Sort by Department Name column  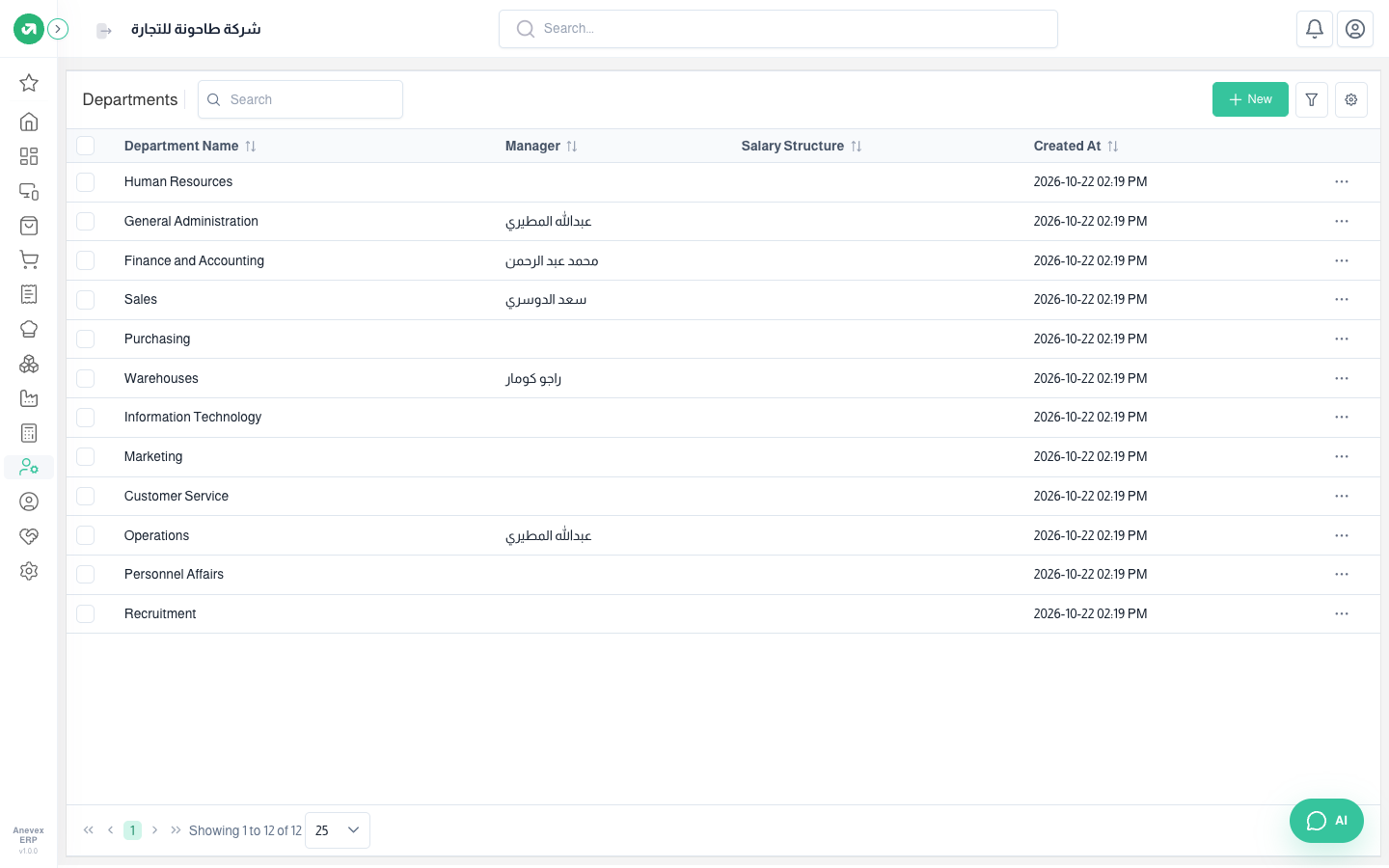[190, 146]
